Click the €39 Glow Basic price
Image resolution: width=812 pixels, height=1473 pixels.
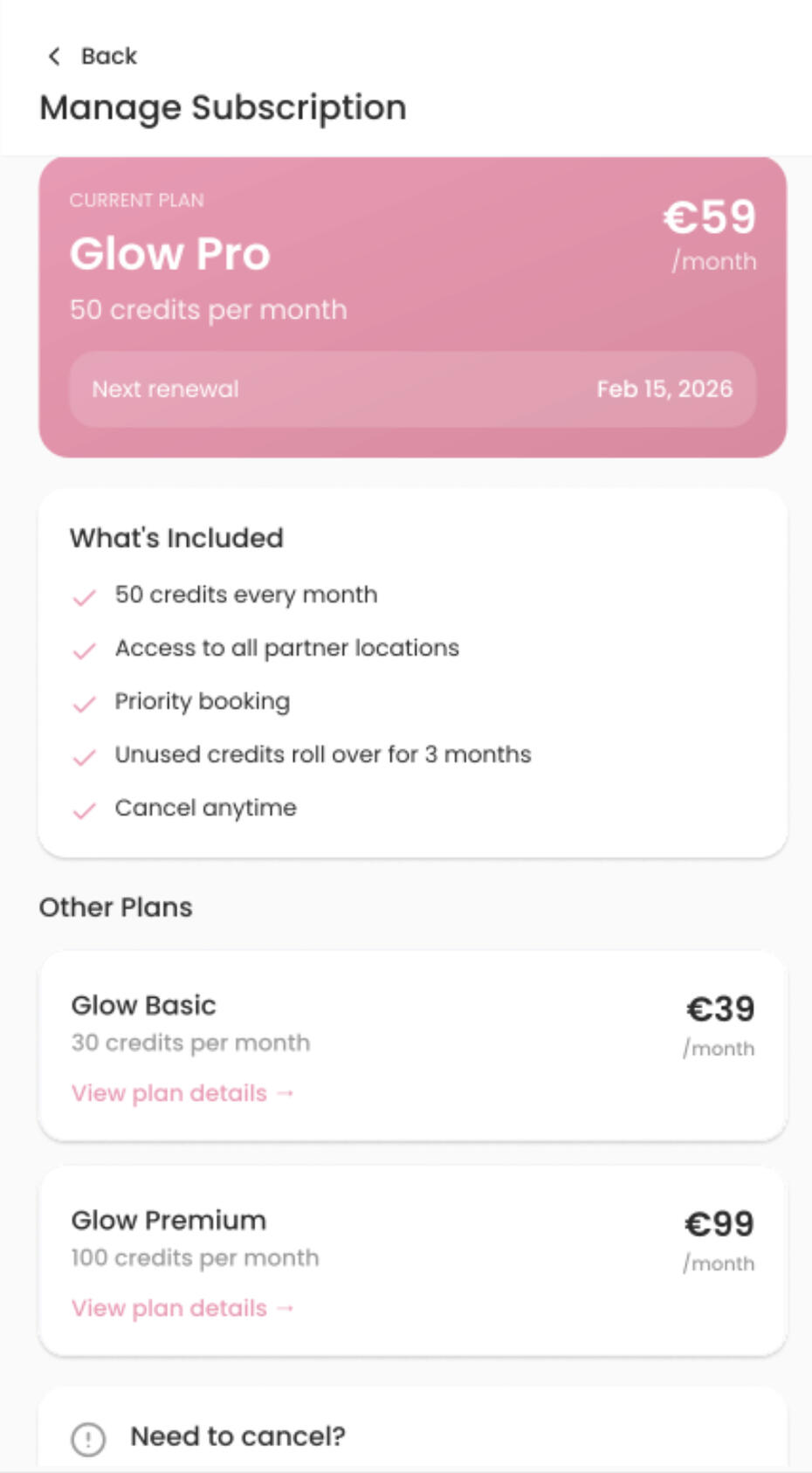pos(720,1009)
